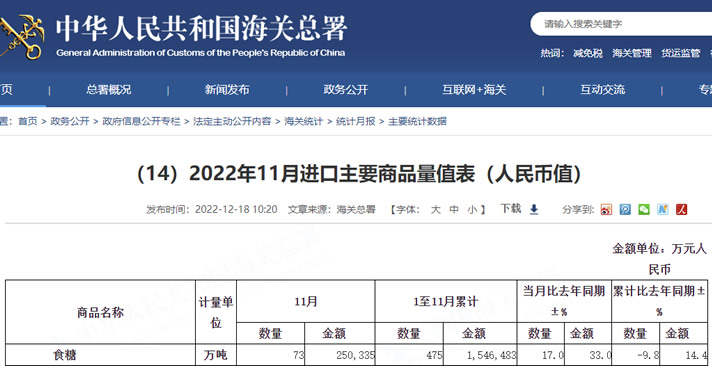This screenshot has width=712, height=376.
Task: Open the 互动交流 navigation menu
Action: (x=603, y=89)
